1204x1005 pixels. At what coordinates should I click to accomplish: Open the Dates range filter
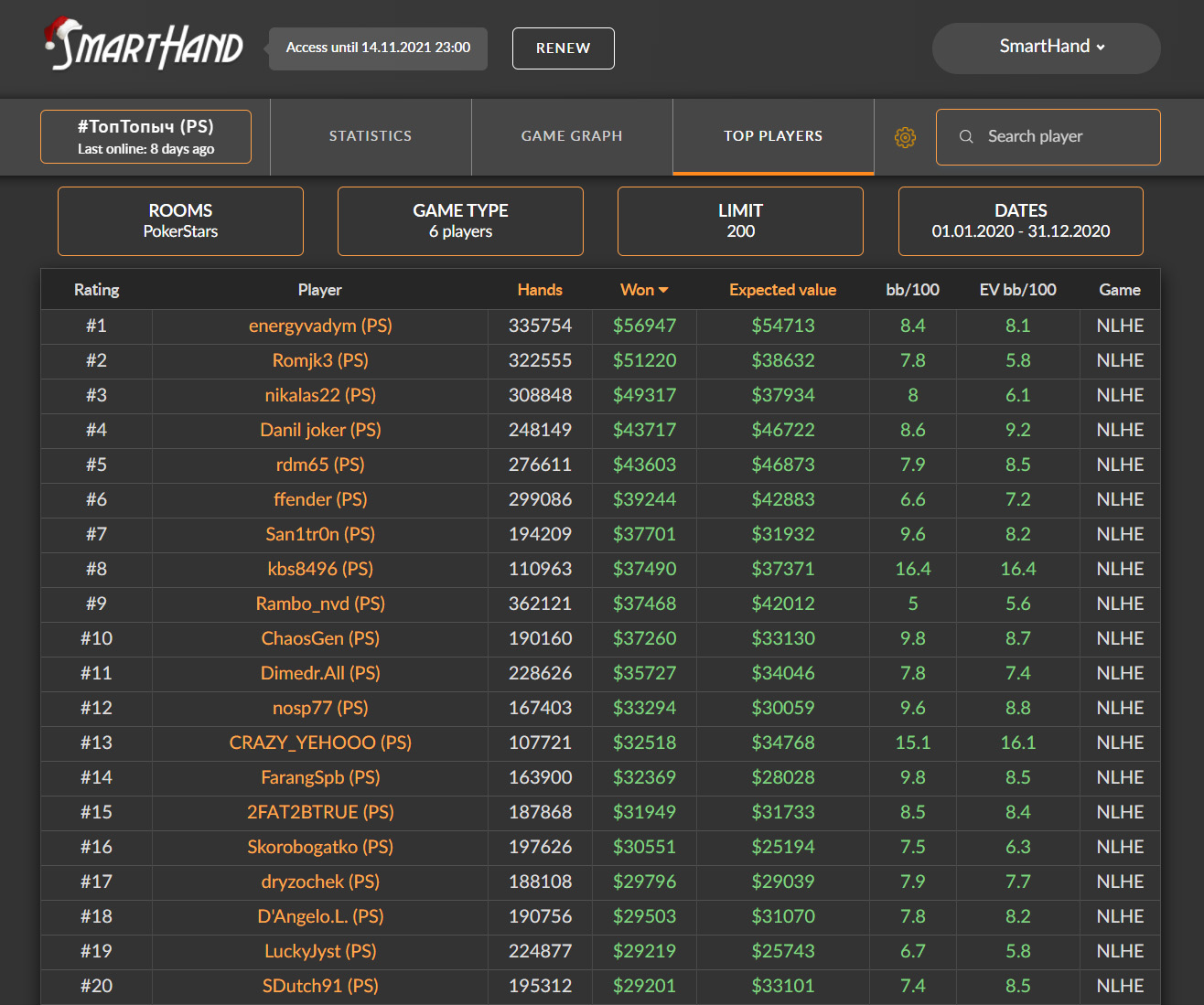pos(1020,221)
